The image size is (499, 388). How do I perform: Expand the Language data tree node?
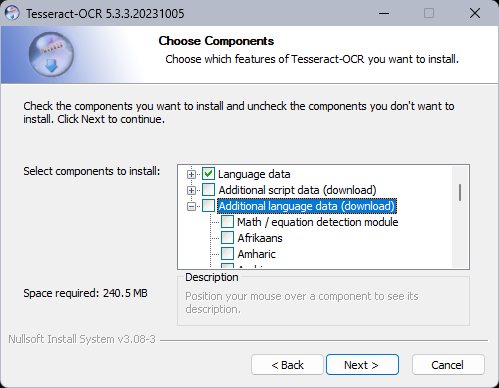[x=191, y=174]
